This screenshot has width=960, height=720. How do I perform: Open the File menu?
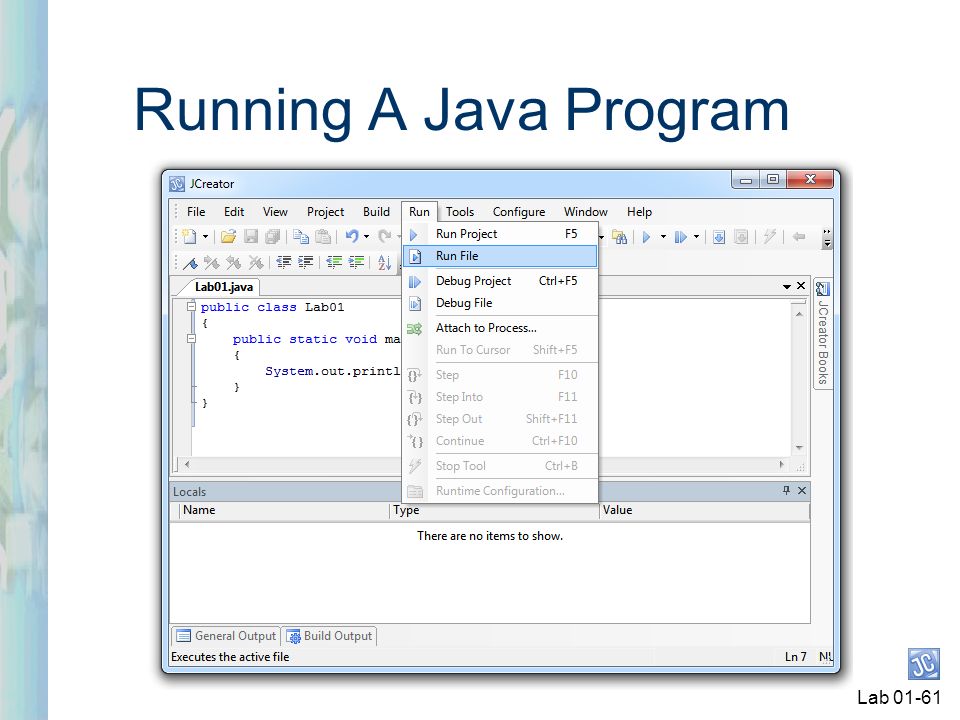coord(196,212)
